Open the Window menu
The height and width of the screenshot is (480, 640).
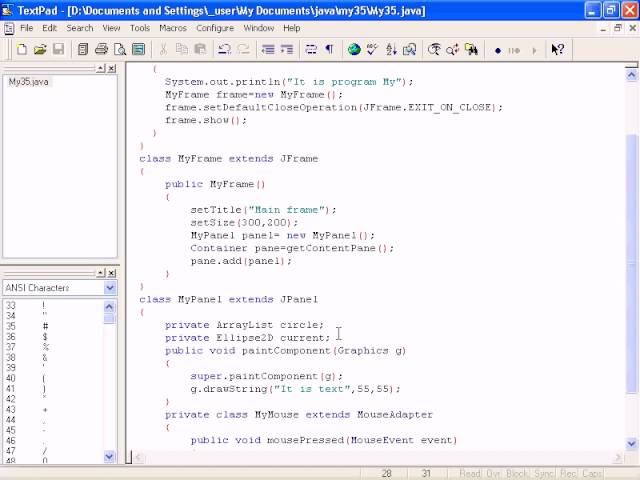[x=259, y=28]
